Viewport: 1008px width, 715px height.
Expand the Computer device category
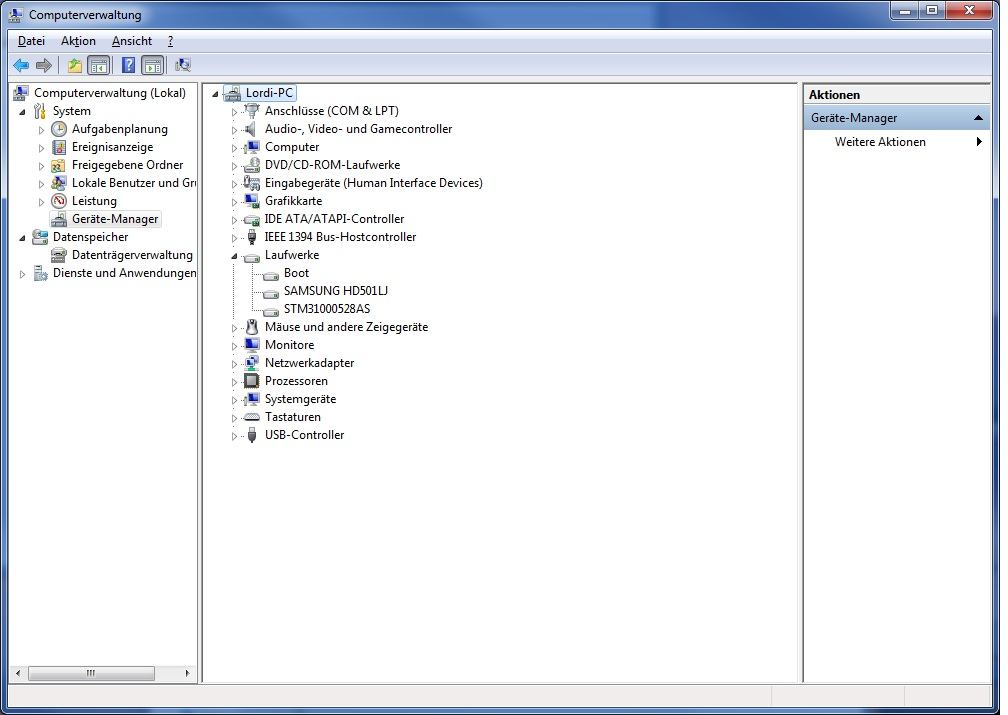pos(234,148)
